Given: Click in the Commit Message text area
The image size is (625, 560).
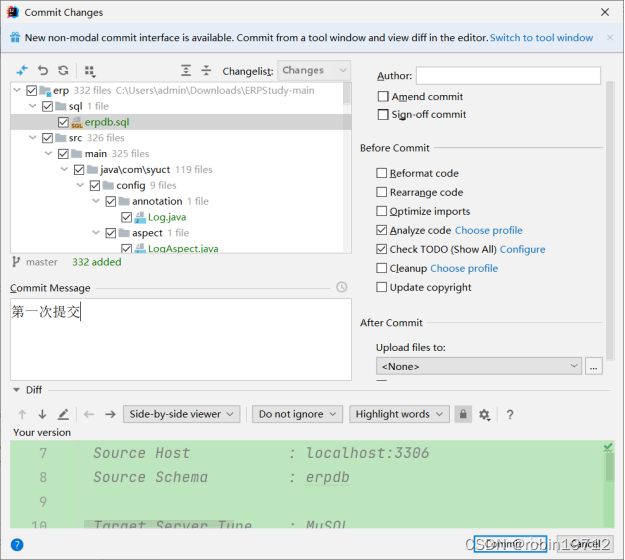Looking at the screenshot, I should coord(181,339).
